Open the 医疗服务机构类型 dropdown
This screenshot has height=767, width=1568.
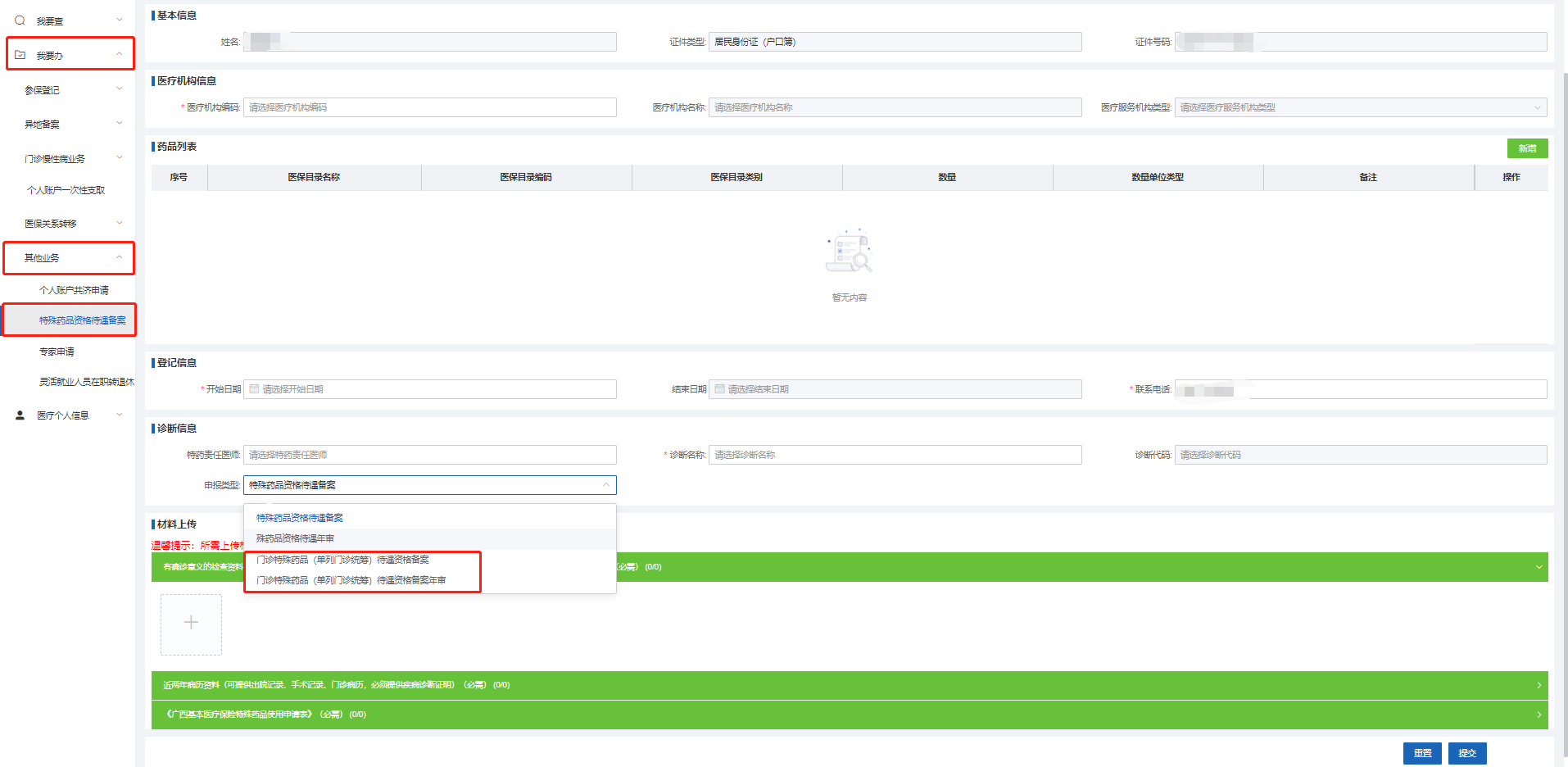click(1360, 107)
